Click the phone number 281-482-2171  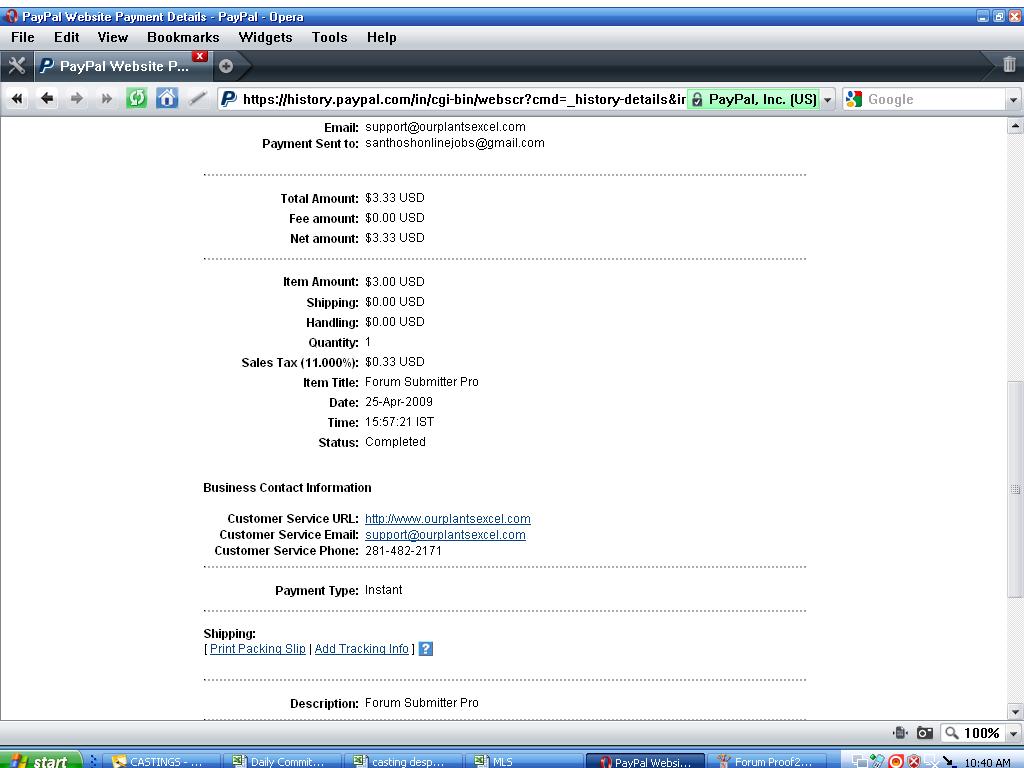pos(403,551)
